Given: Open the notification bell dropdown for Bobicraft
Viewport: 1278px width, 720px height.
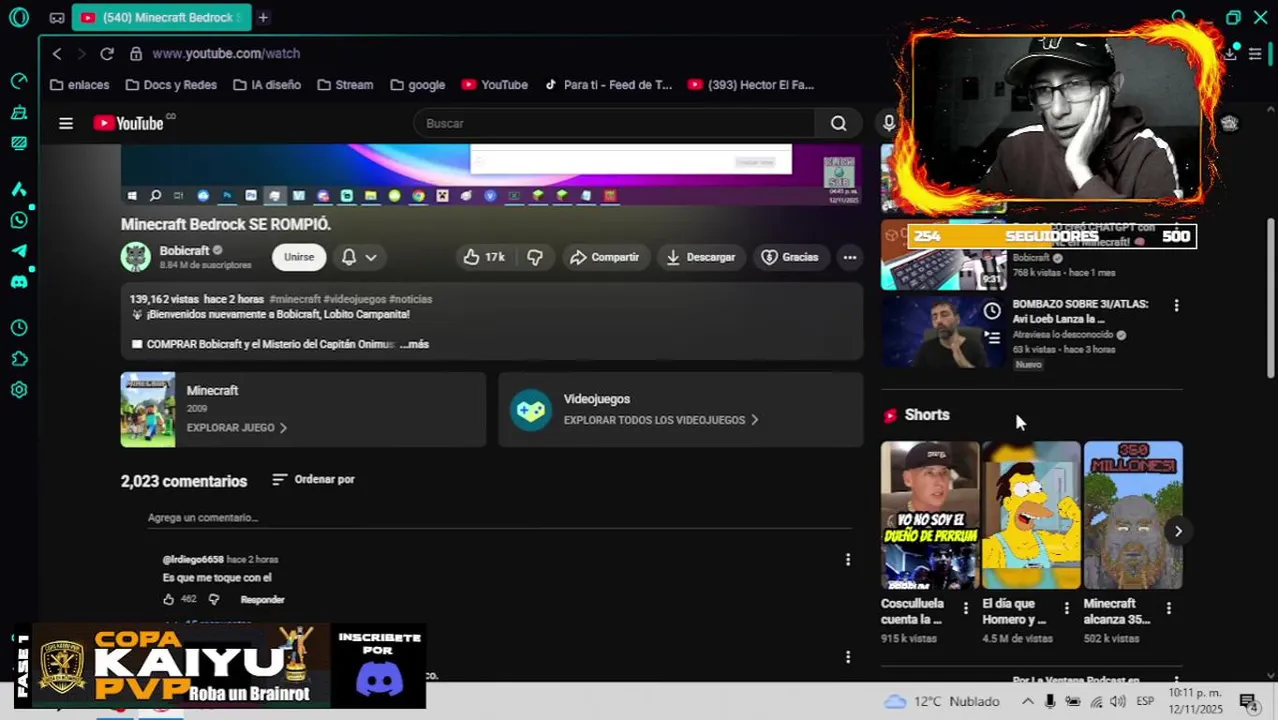Looking at the screenshot, I should tap(359, 257).
